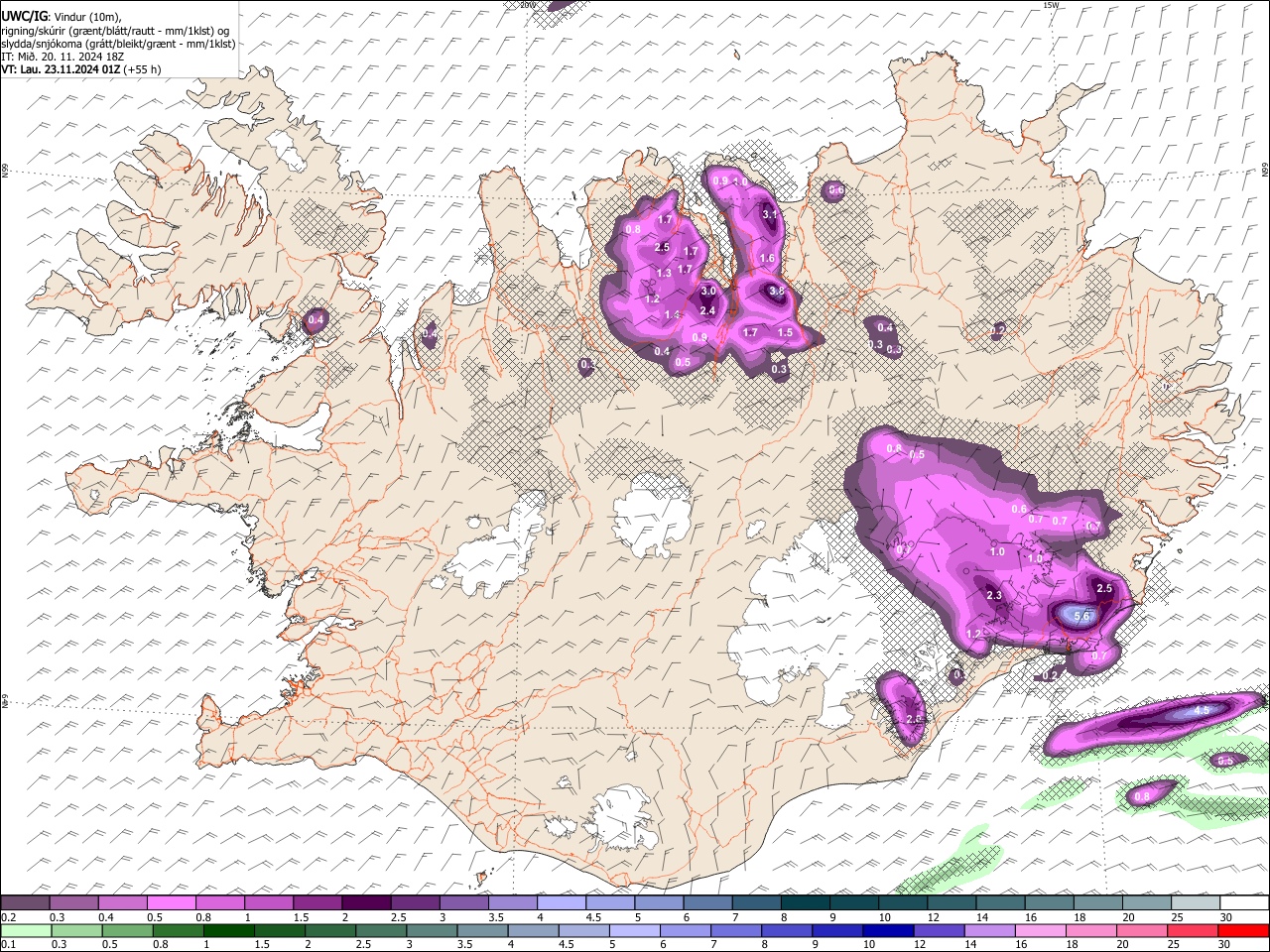Pick the bright pink upper swatch starting at 0.5

pos(171,903)
